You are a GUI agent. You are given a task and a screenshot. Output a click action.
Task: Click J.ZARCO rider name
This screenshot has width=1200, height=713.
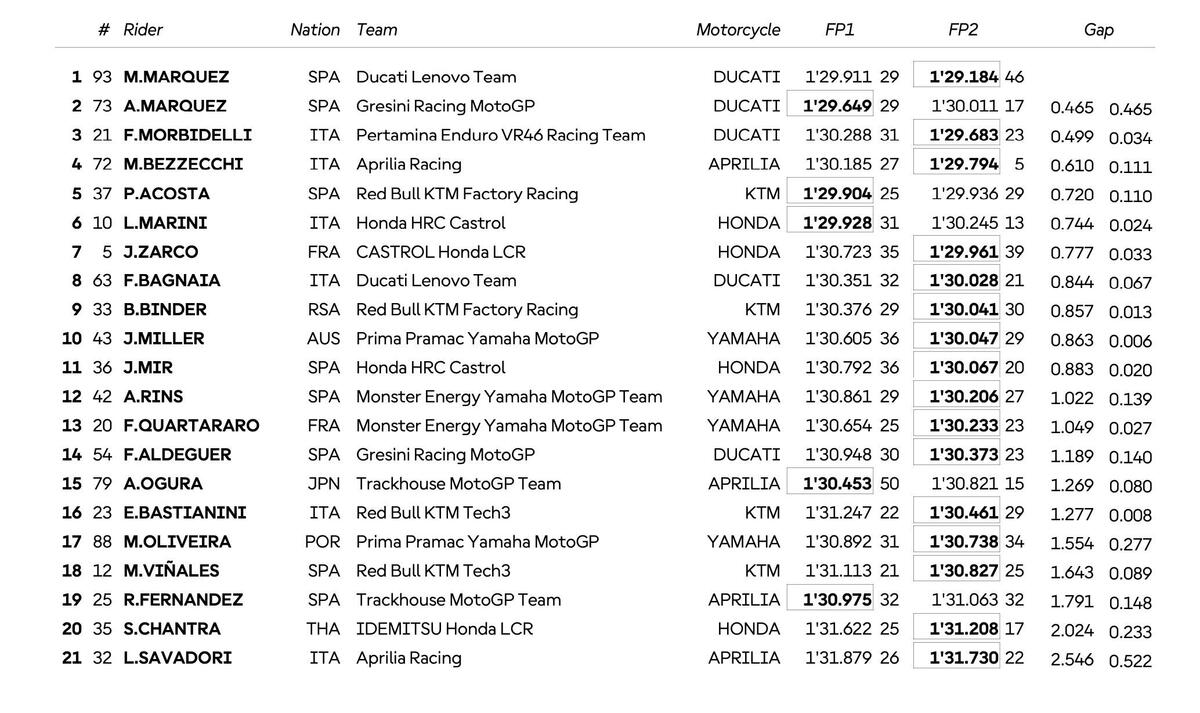point(160,252)
